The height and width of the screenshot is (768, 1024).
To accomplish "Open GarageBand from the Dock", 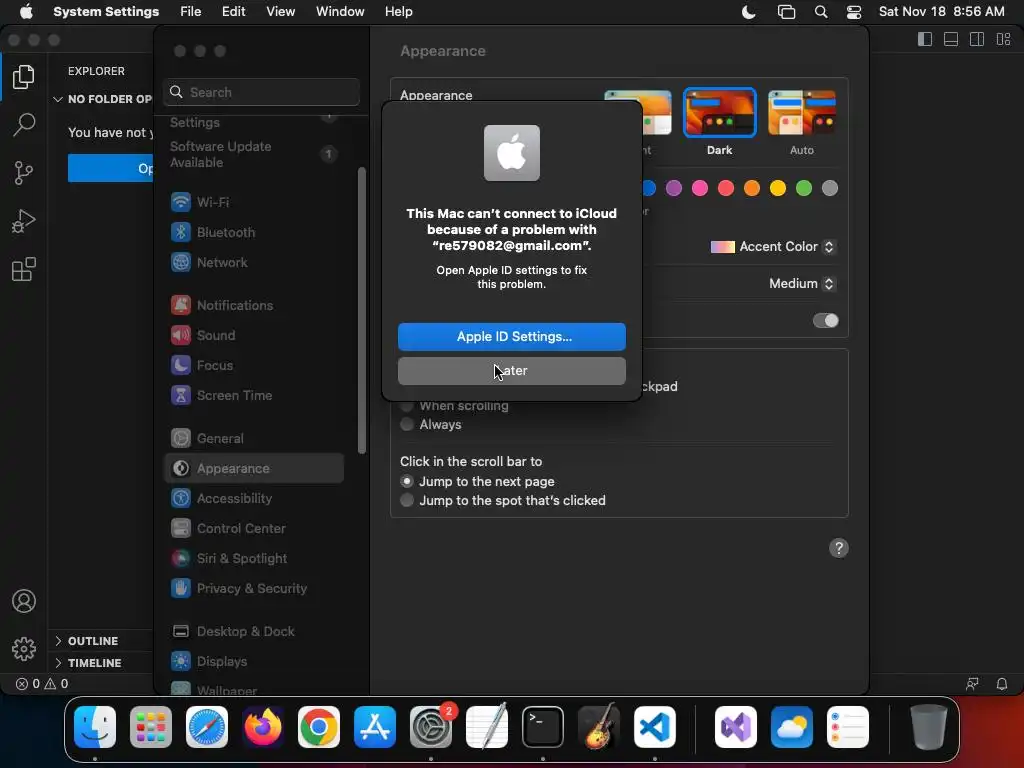I will pos(599,727).
